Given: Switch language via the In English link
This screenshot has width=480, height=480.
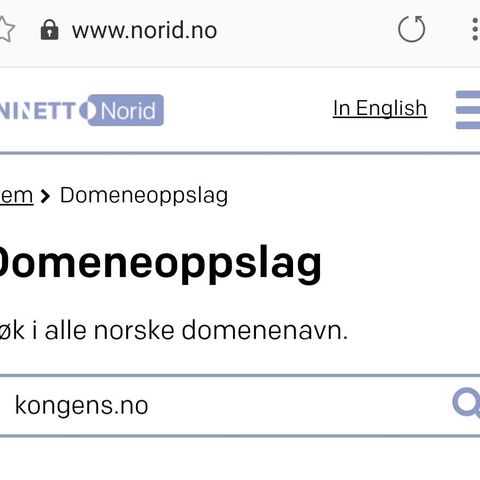Looking at the screenshot, I should 380,108.
